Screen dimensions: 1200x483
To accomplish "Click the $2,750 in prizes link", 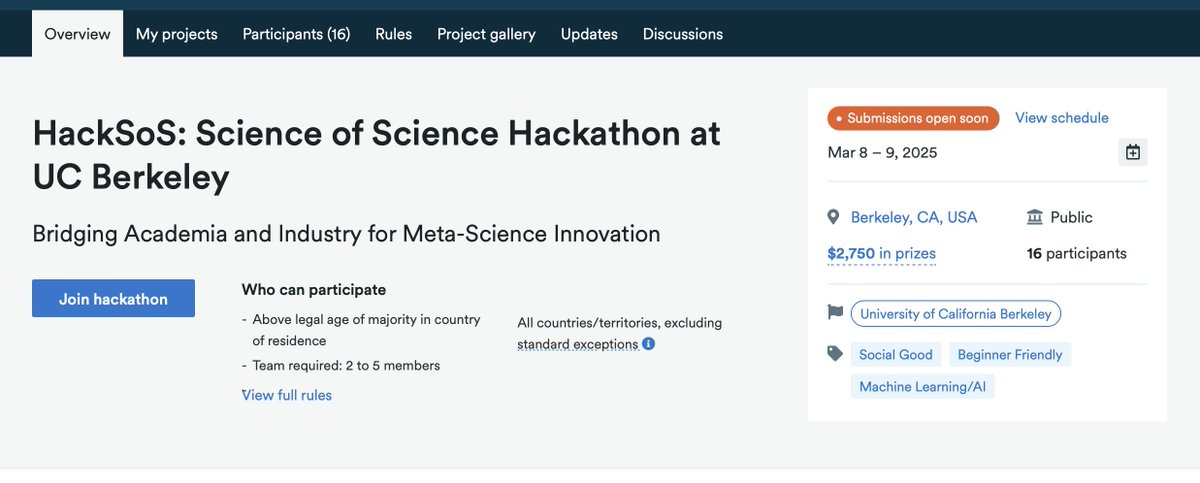I will click(x=882, y=253).
